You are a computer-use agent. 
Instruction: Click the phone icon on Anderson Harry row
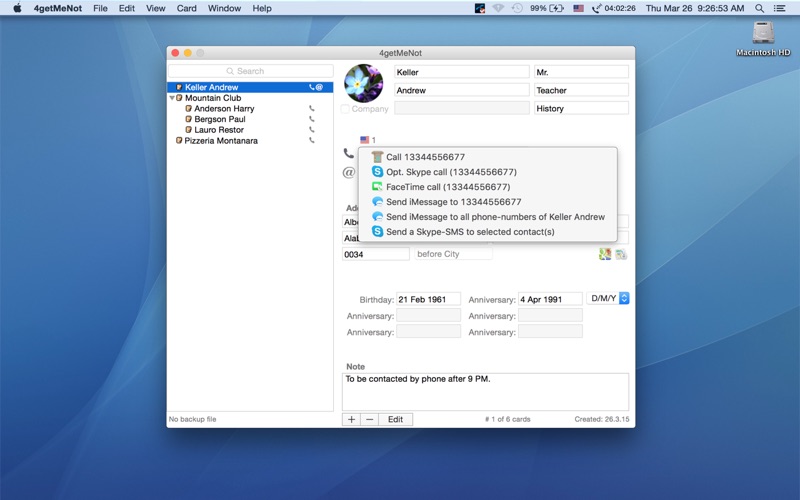(312, 109)
